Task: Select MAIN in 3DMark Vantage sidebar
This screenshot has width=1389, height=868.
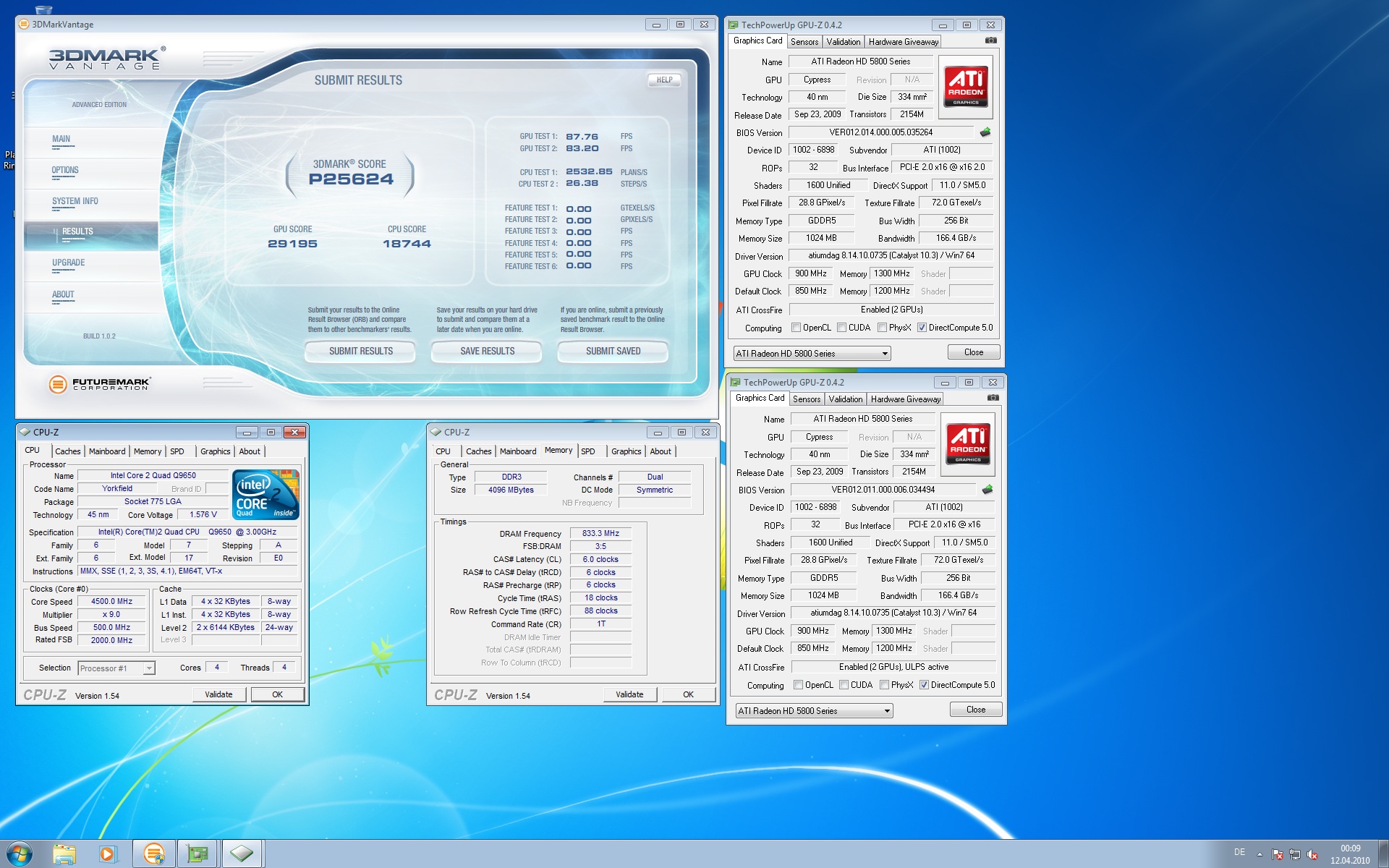Action: click(61, 140)
